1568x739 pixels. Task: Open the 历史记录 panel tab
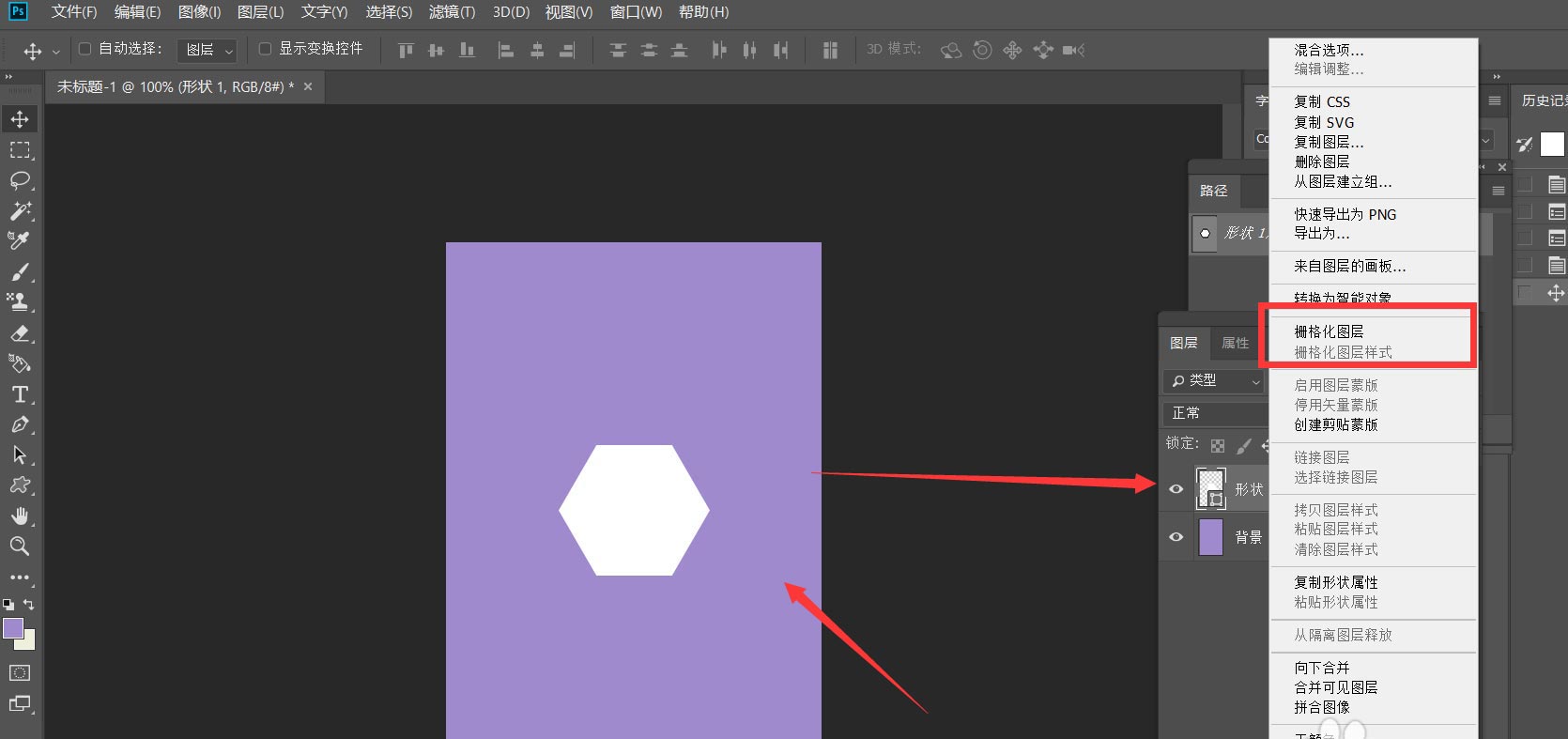tap(1544, 100)
